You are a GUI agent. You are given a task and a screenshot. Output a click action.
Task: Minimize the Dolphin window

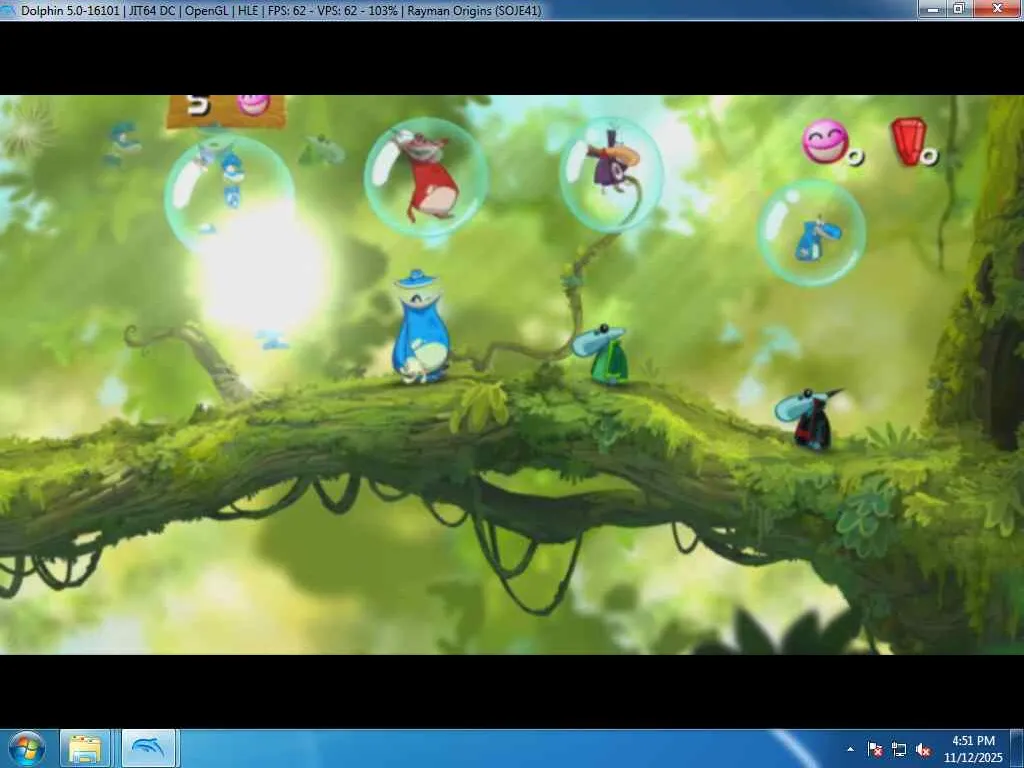point(933,8)
